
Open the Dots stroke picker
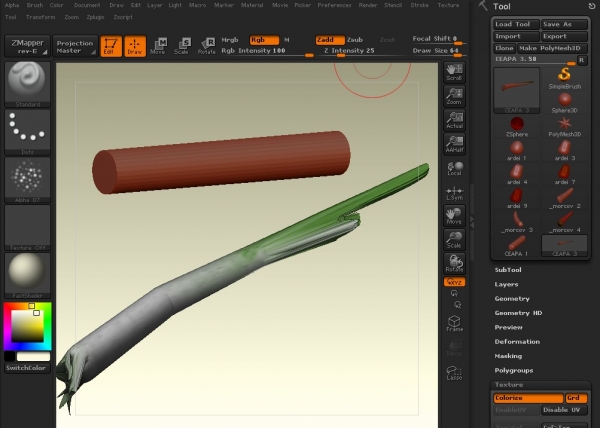click(27, 132)
